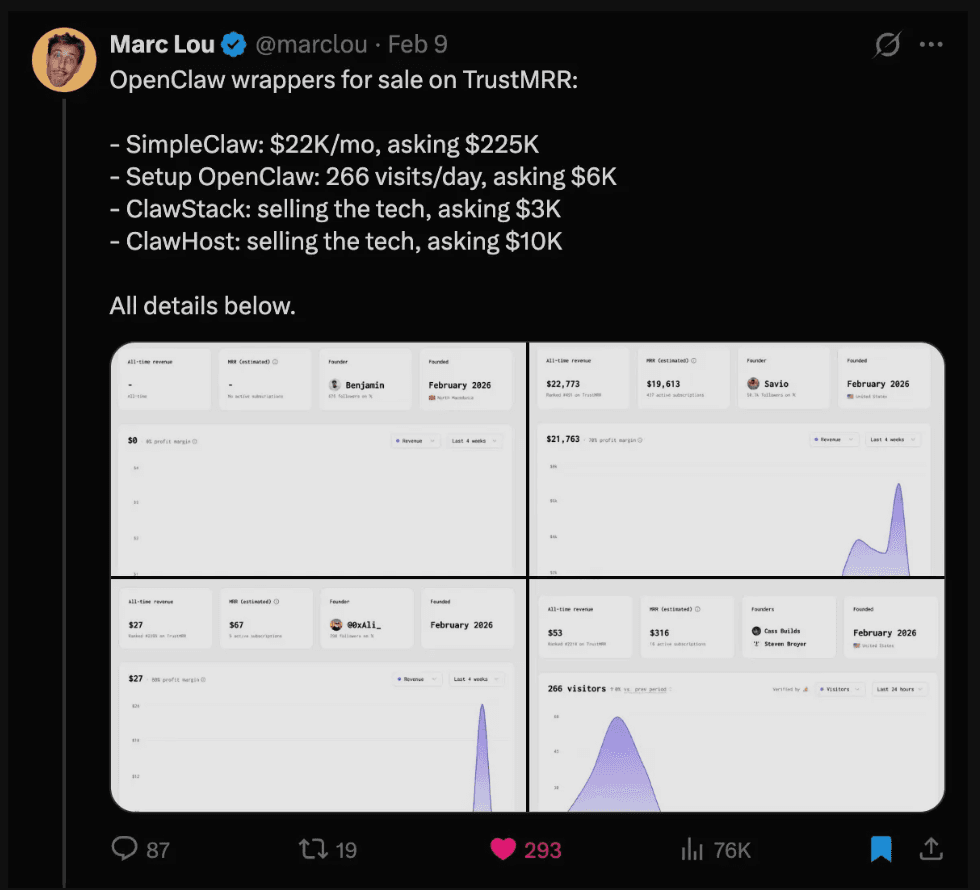Open the @marclou profile link
The height and width of the screenshot is (890, 980).
pyautogui.click(x=313, y=44)
